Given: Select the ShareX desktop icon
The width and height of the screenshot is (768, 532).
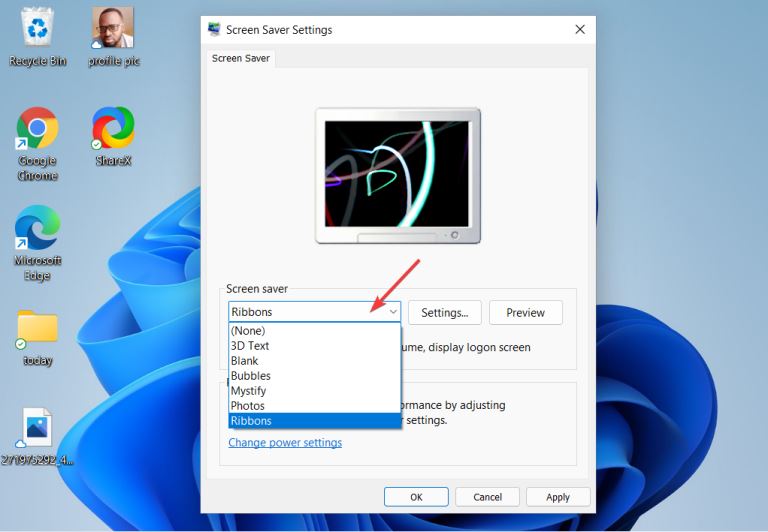Looking at the screenshot, I should tap(113, 136).
